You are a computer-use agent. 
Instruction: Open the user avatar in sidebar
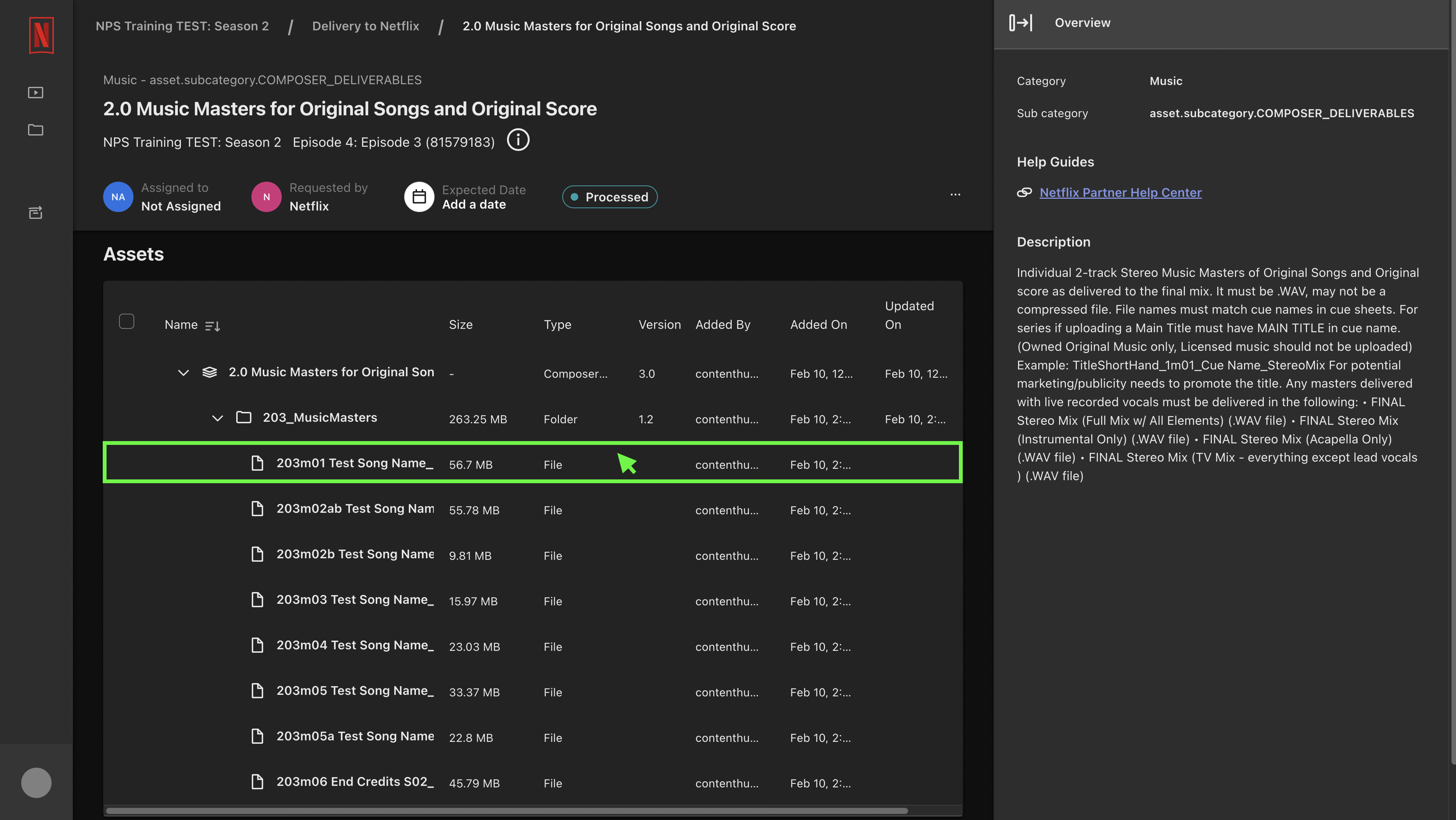(x=36, y=783)
